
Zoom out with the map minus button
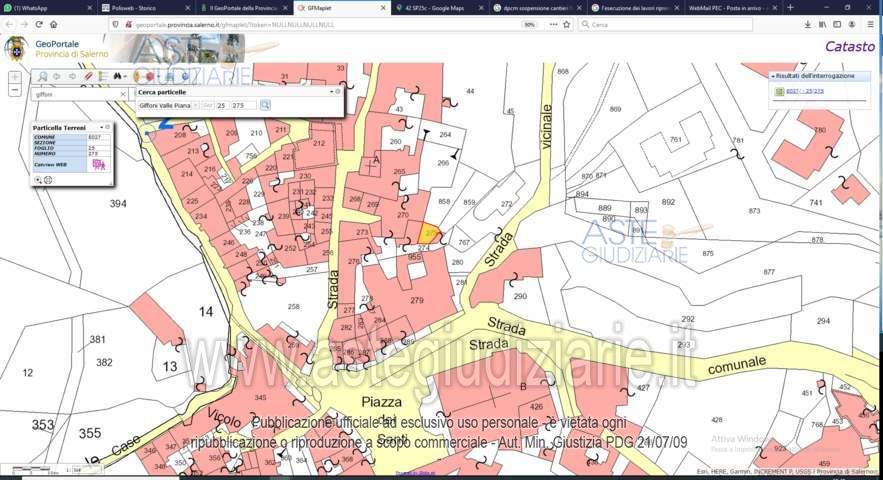pyautogui.click(x=15, y=90)
